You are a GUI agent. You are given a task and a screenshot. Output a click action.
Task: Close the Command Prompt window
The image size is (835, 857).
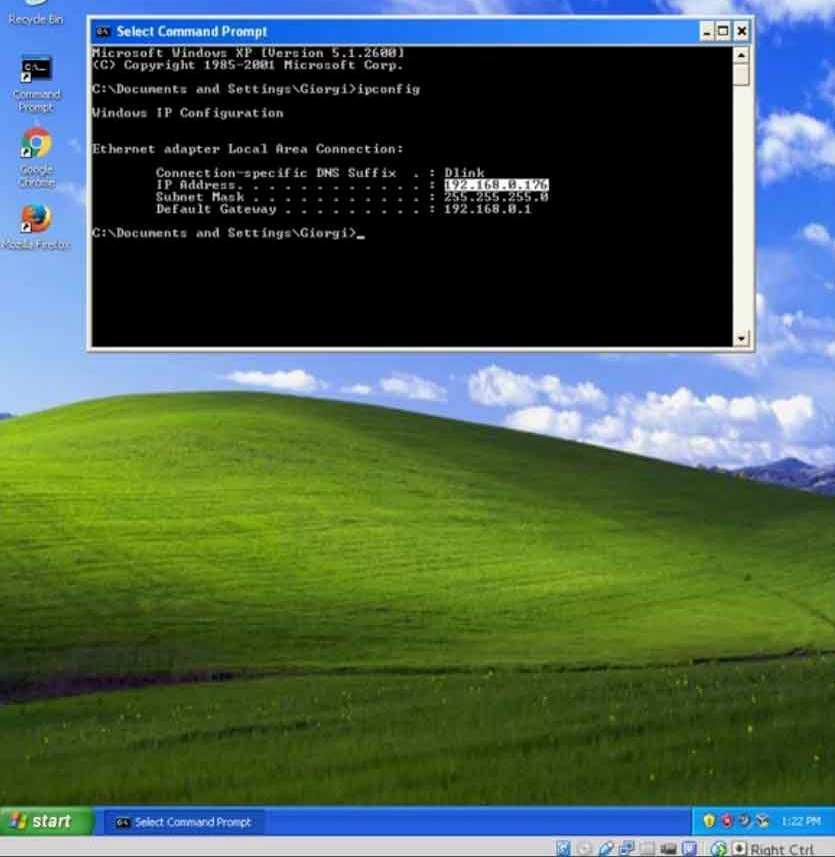coord(741,32)
